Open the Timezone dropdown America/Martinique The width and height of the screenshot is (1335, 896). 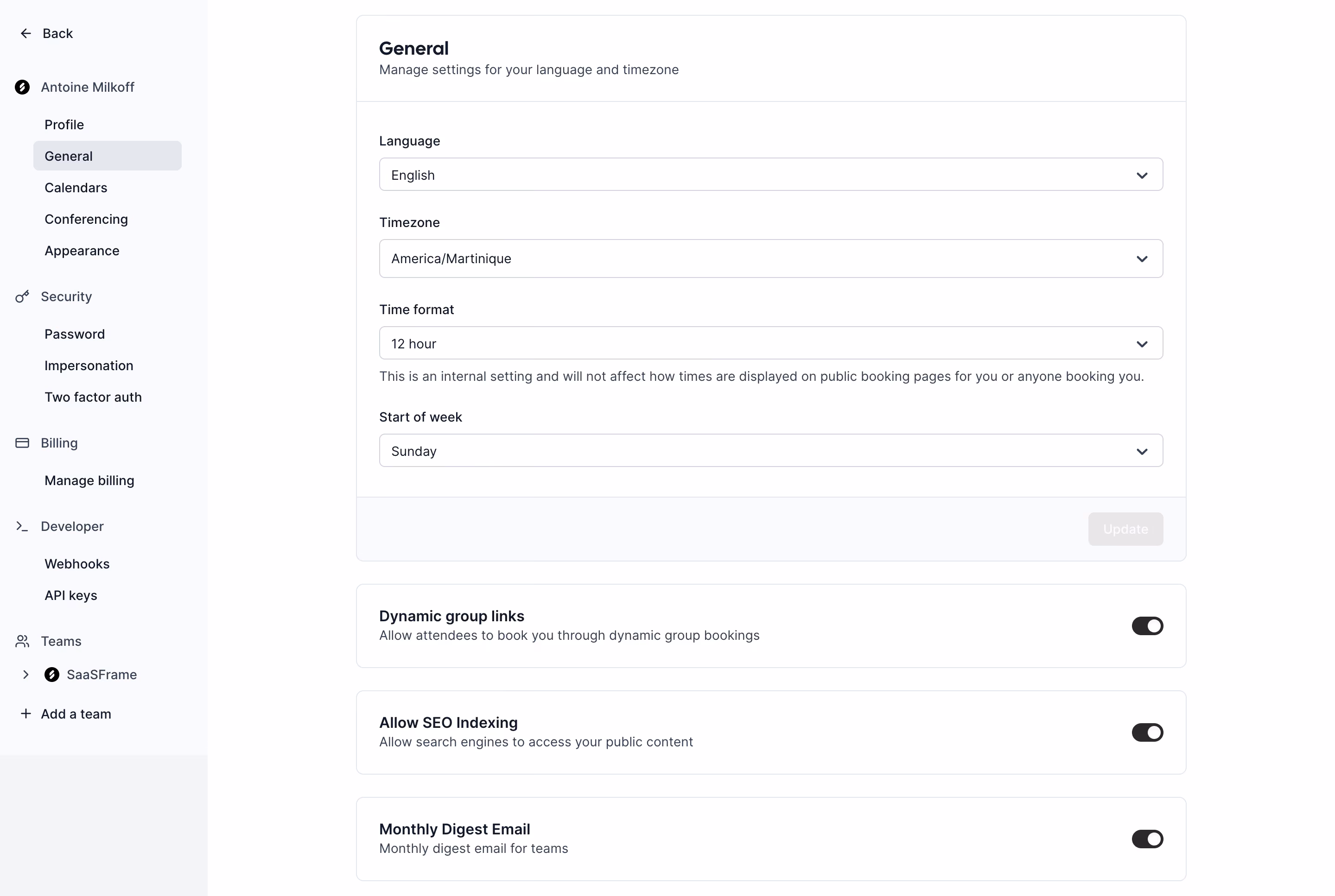(x=771, y=259)
